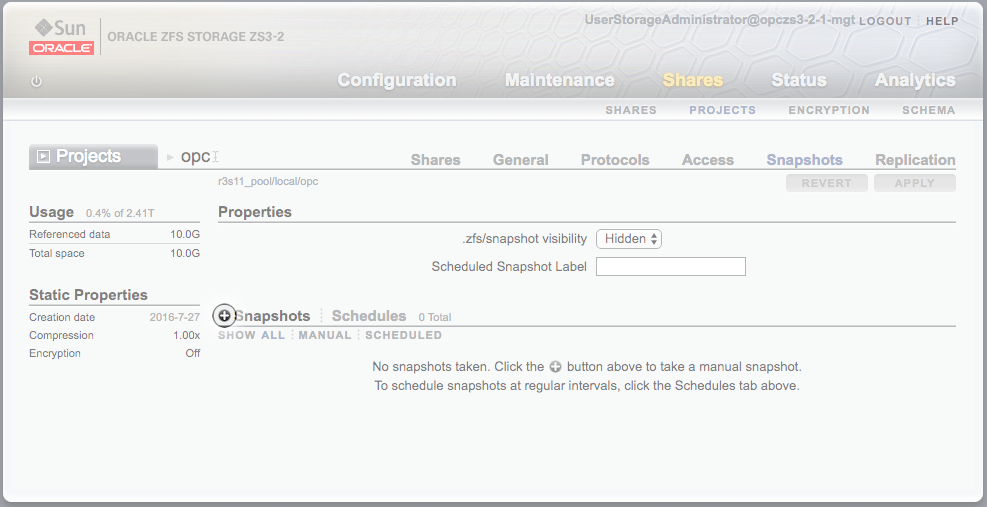Click the LOGOUT link
987x507 pixels.
pos(885,21)
